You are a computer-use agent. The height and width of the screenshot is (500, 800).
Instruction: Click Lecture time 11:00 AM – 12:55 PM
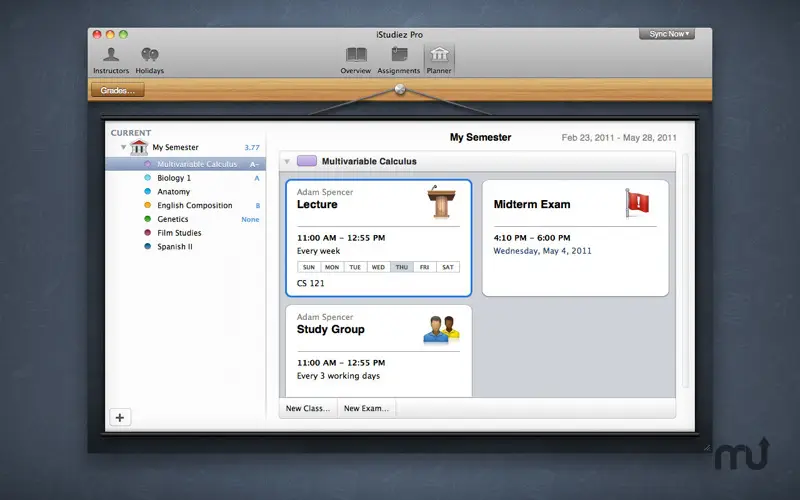pos(341,238)
